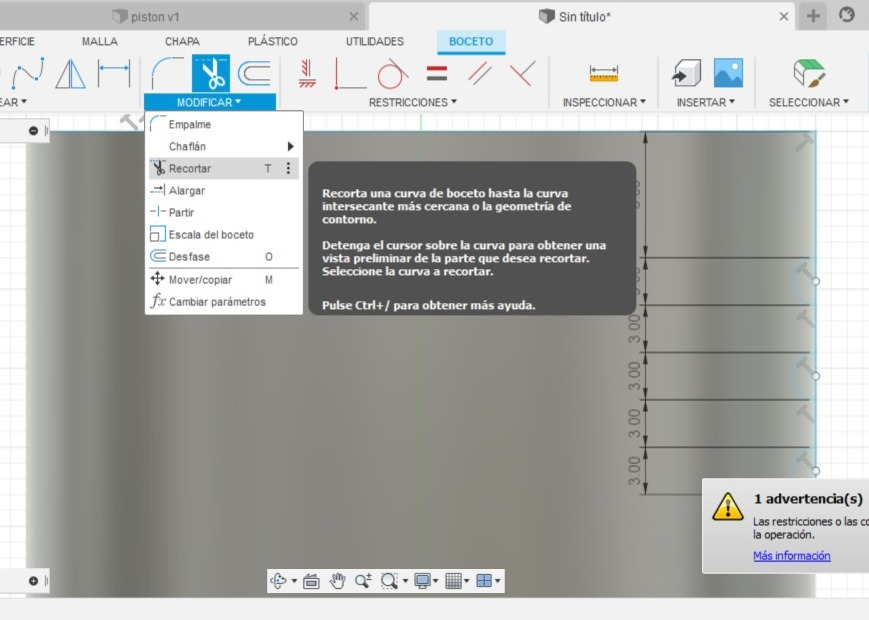Switch to the PLÁSTICO ribbon tab

tap(272, 42)
